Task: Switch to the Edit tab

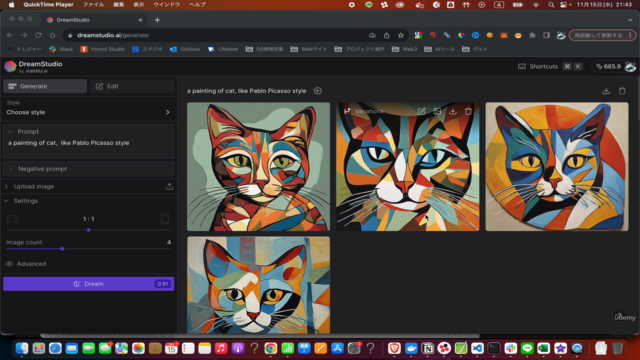Action: coord(132,86)
